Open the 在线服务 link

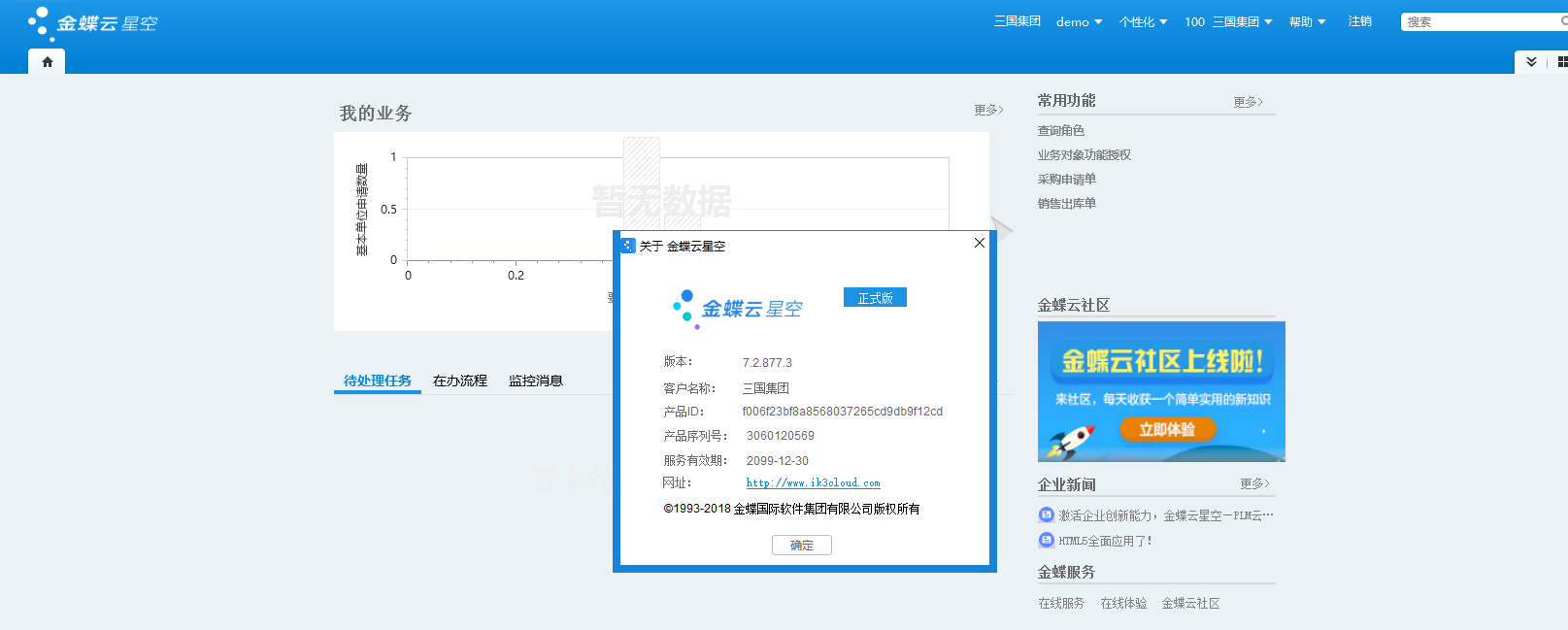(1061, 604)
